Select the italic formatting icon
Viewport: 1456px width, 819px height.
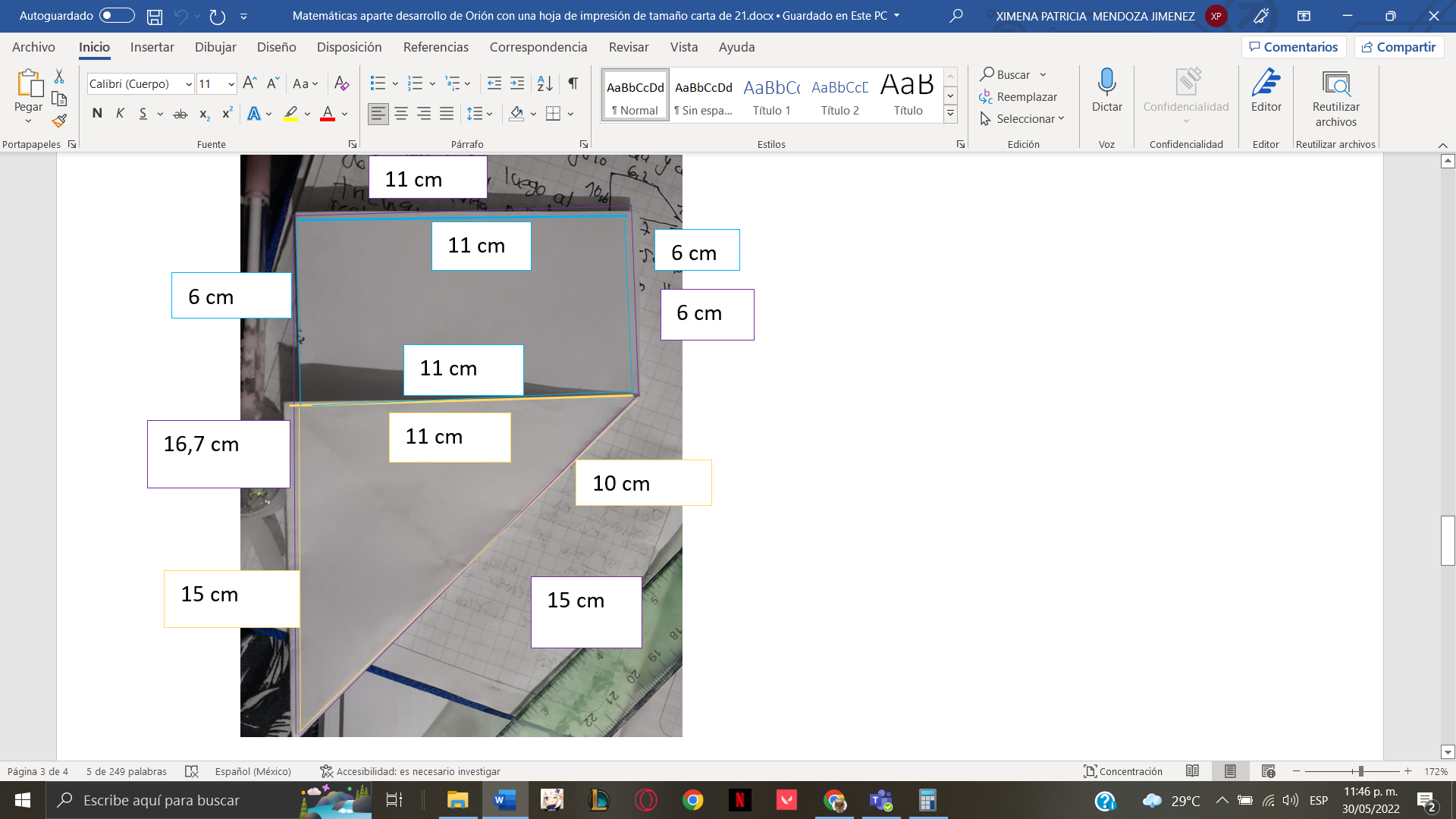119,113
